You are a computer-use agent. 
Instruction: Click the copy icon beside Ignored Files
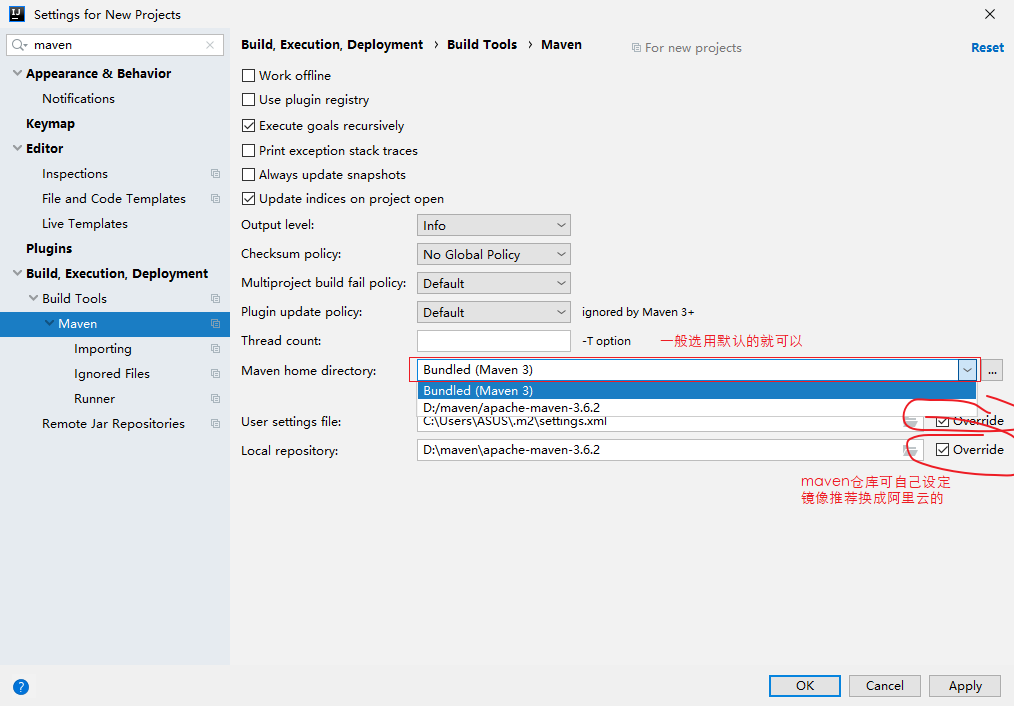[x=215, y=373]
